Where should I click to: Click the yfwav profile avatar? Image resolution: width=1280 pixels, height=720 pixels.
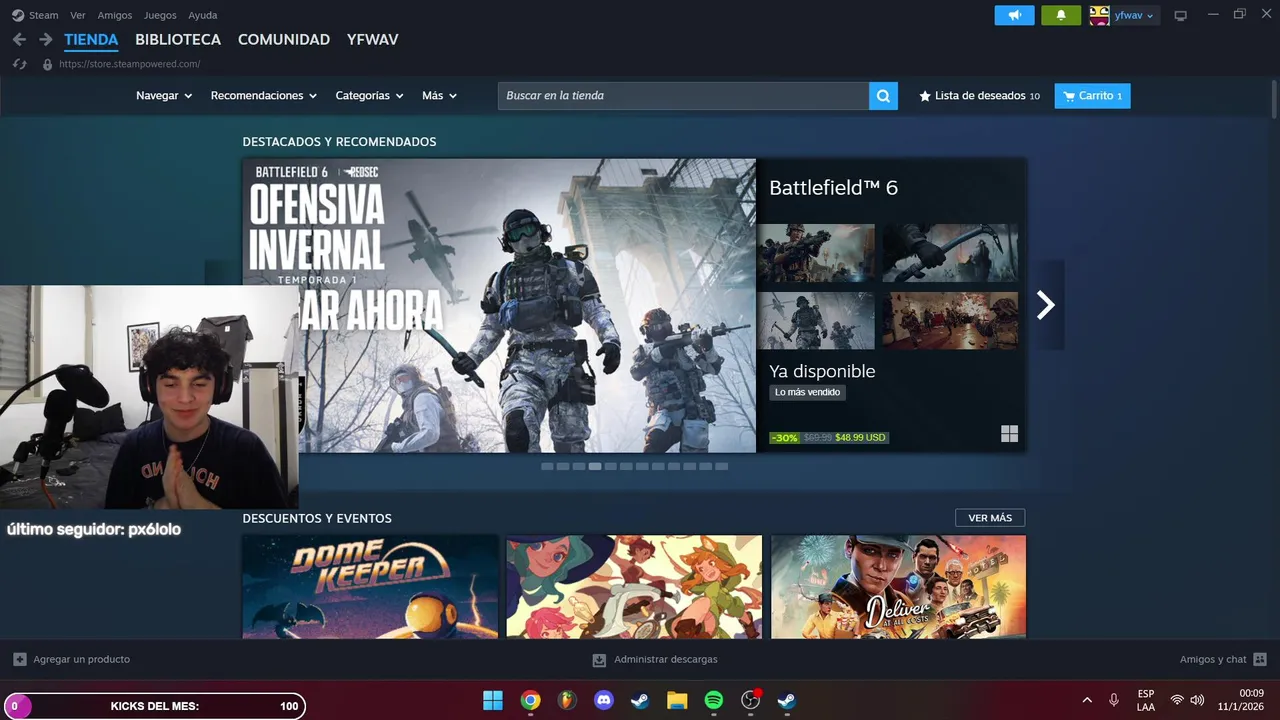click(1099, 15)
